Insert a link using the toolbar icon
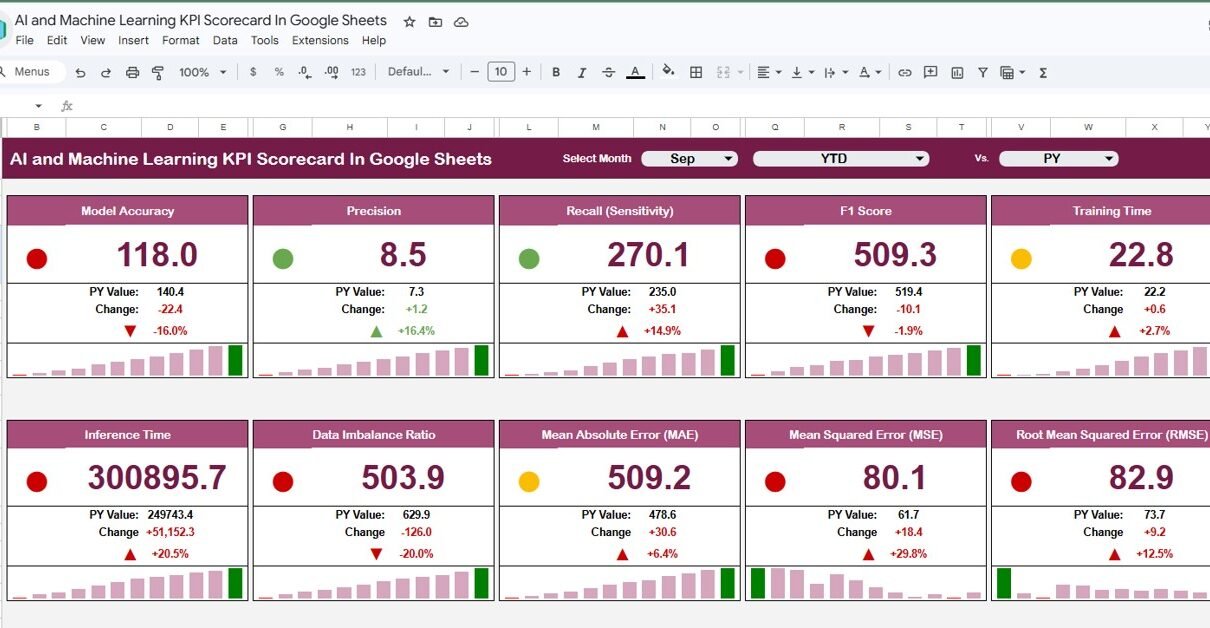The width and height of the screenshot is (1210, 628). (905, 72)
